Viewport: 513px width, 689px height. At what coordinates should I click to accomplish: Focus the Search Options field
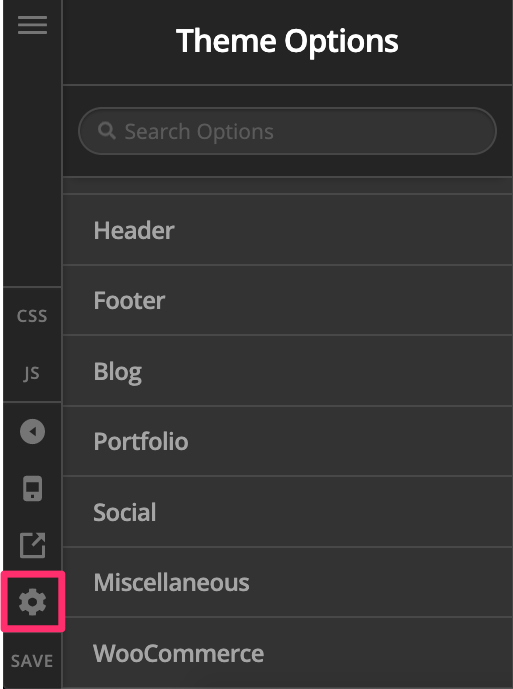point(287,131)
